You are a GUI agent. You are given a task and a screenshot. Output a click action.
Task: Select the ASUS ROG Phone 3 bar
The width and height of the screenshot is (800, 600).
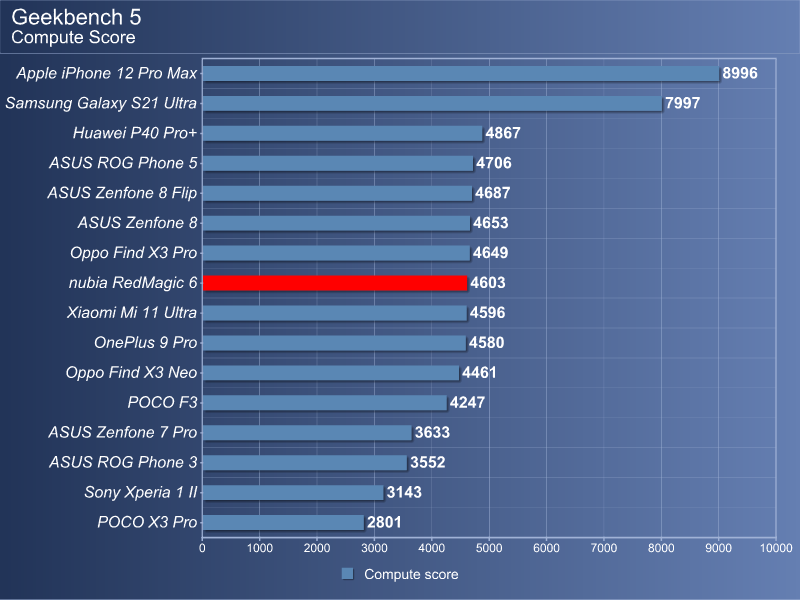pyautogui.click(x=305, y=463)
